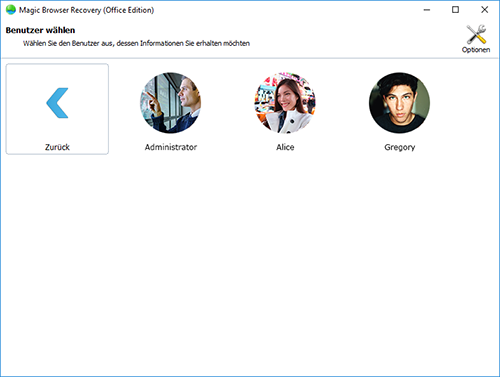The height and width of the screenshot is (377, 500).
Task: Click the blue back chevron arrow
Action: click(x=57, y=103)
